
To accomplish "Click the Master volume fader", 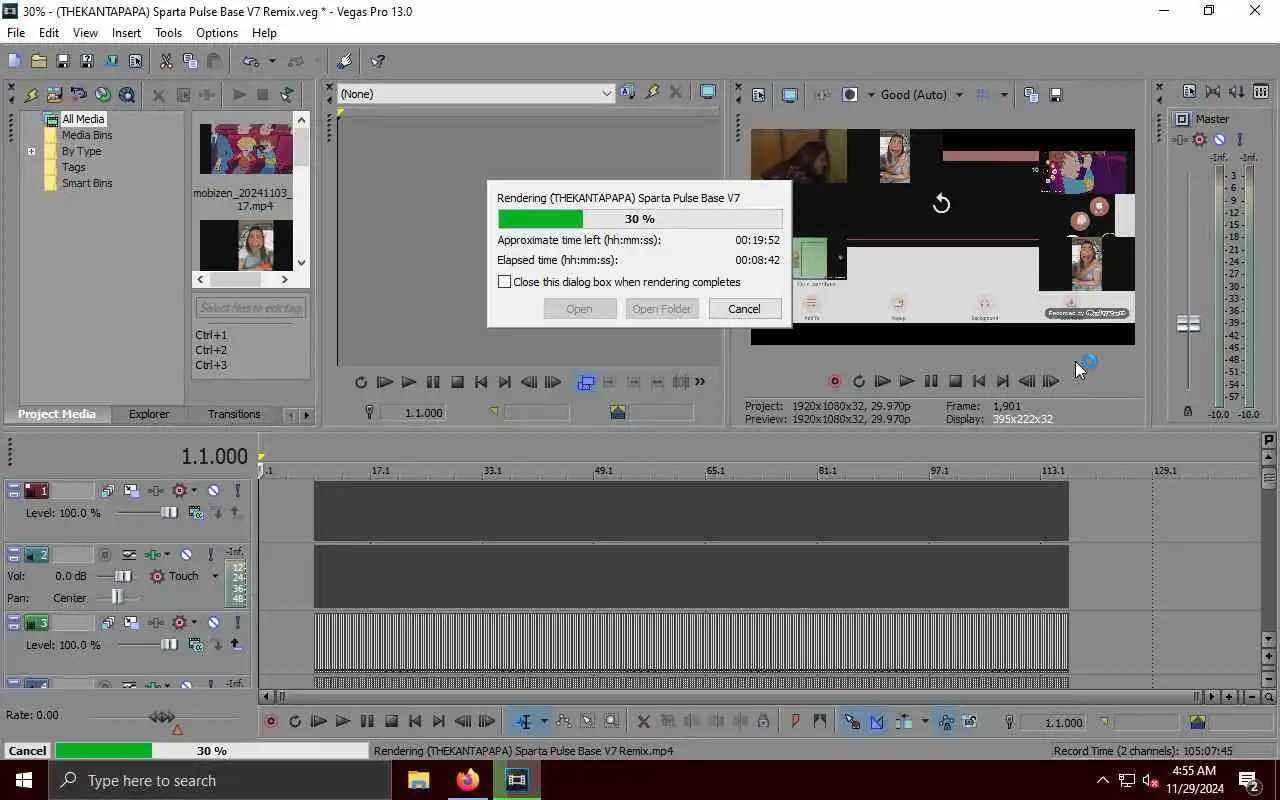I will (1188, 324).
